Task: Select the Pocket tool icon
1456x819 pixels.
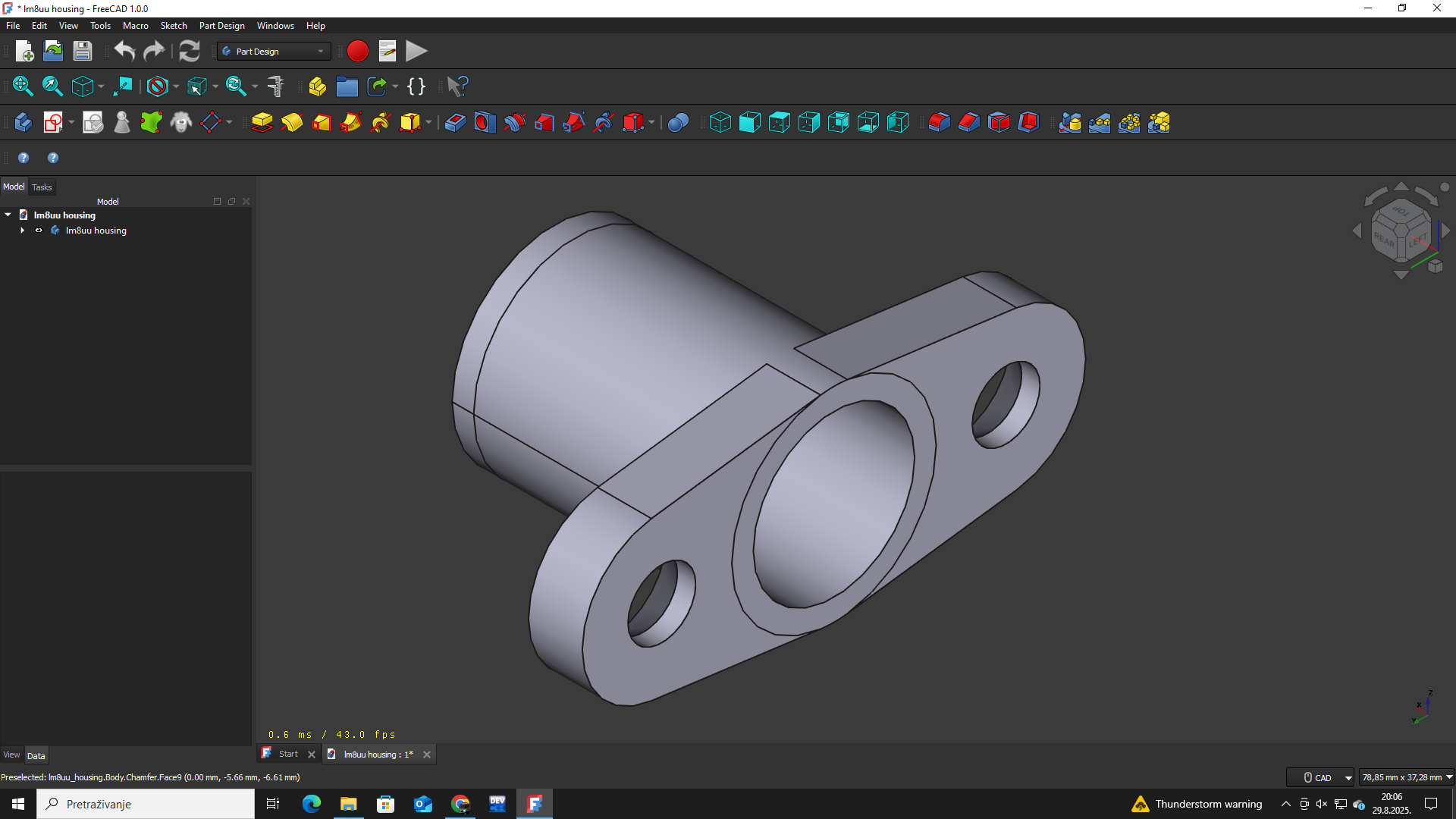Action: click(x=455, y=122)
